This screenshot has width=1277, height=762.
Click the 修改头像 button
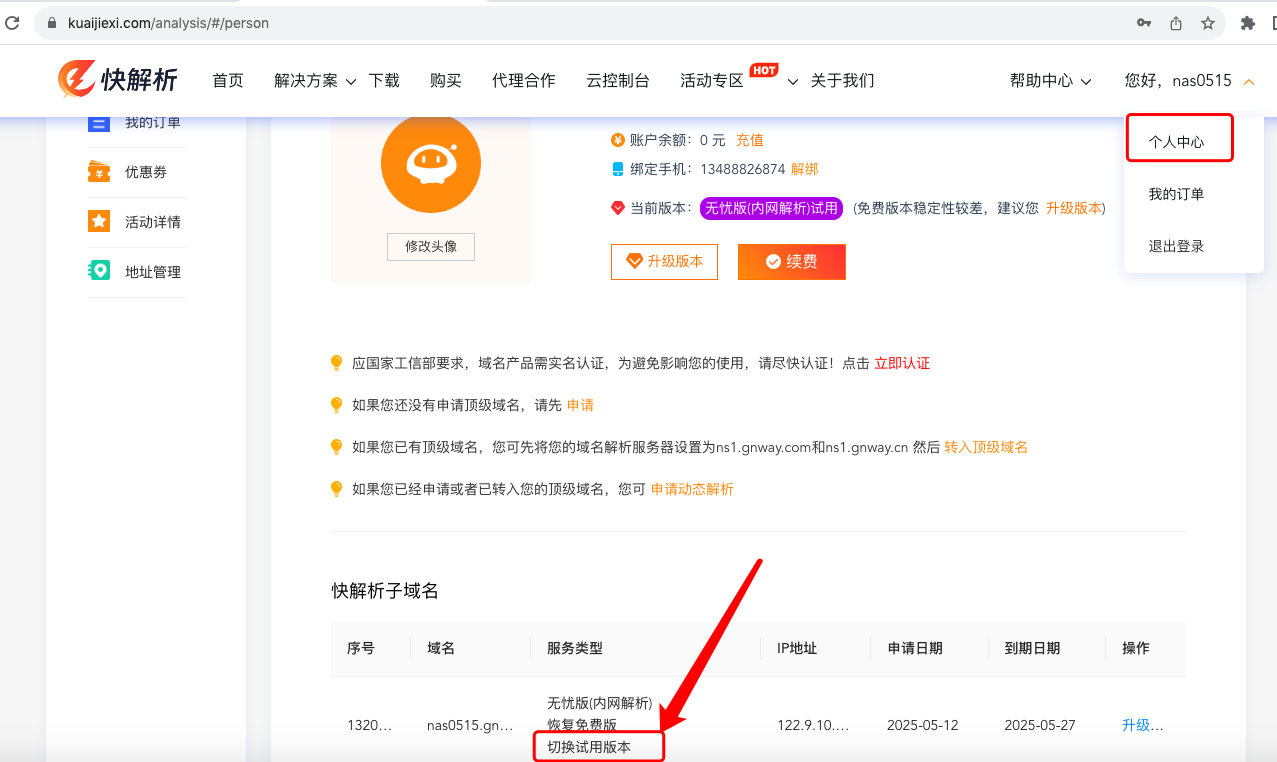(x=431, y=246)
